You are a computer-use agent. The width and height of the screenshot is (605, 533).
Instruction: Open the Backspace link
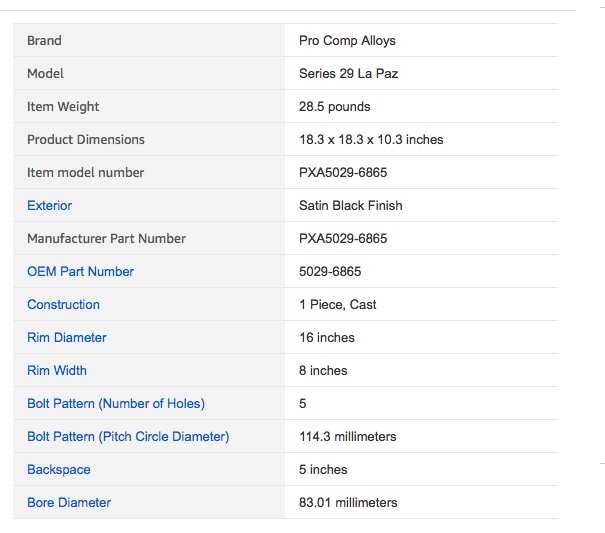coord(58,469)
